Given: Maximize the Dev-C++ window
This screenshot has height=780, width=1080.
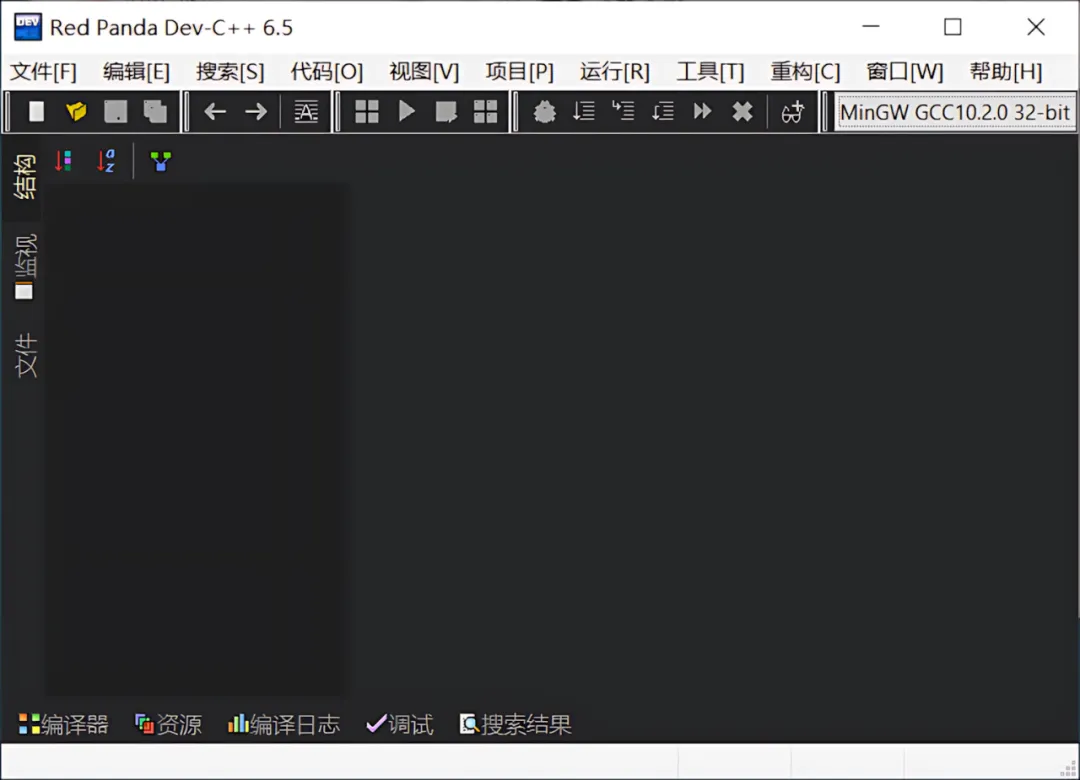Looking at the screenshot, I should point(953,27).
